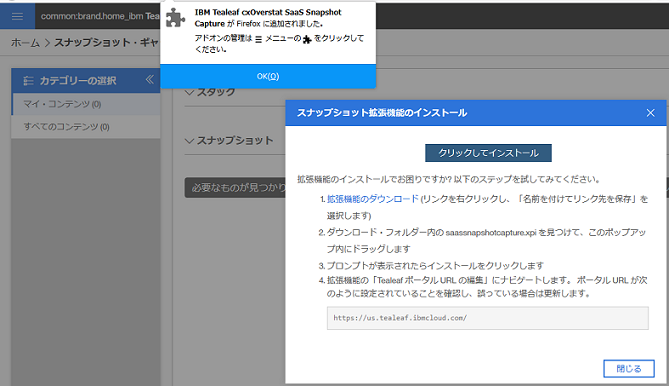
Task: Click the 必要なものが見つかり message bar
Action: (x=235, y=188)
